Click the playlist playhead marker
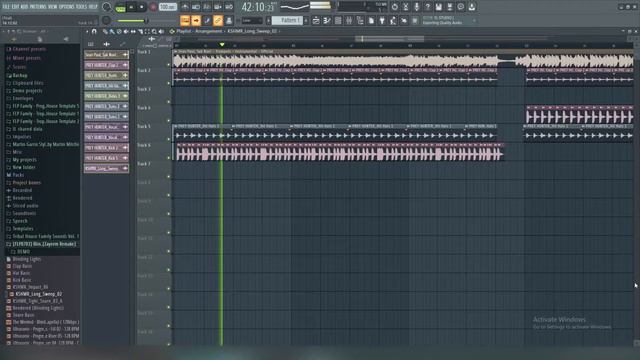The width and height of the screenshot is (640, 360). tap(222, 44)
